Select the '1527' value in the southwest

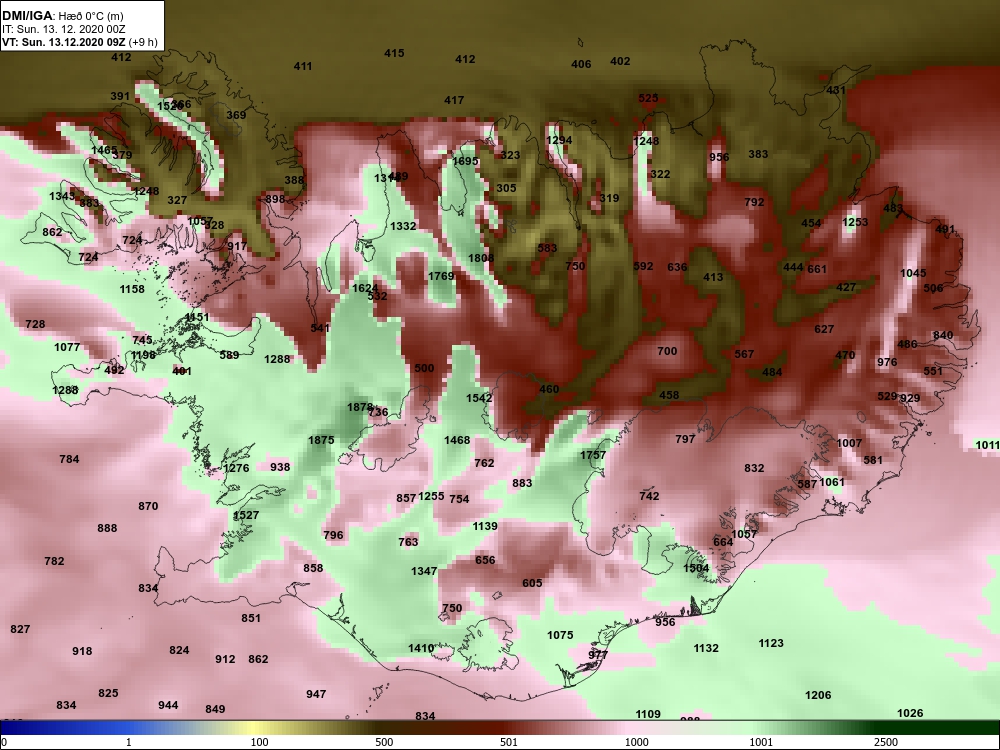pos(246,515)
